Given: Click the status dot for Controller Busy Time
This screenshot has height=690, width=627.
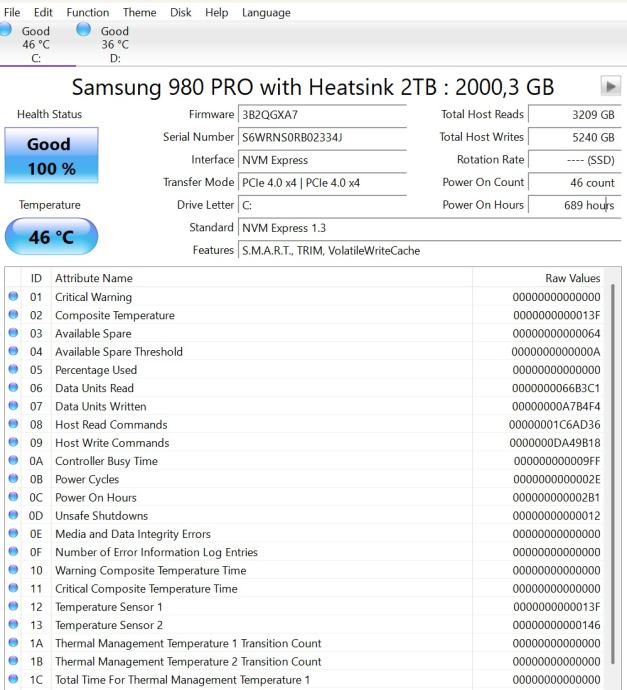Looking at the screenshot, I should click(13, 460).
